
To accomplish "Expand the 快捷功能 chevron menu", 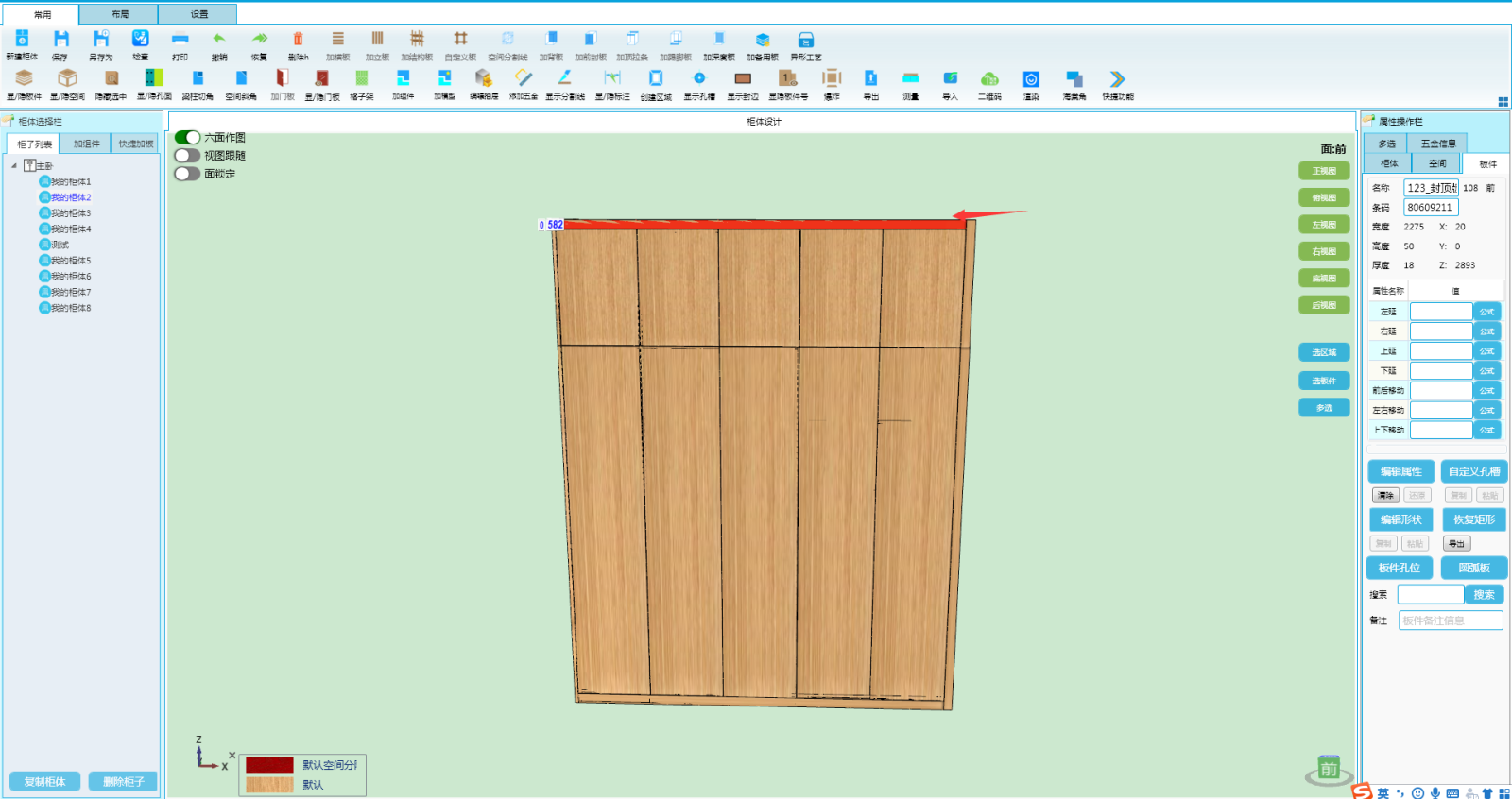I will 1117,79.
